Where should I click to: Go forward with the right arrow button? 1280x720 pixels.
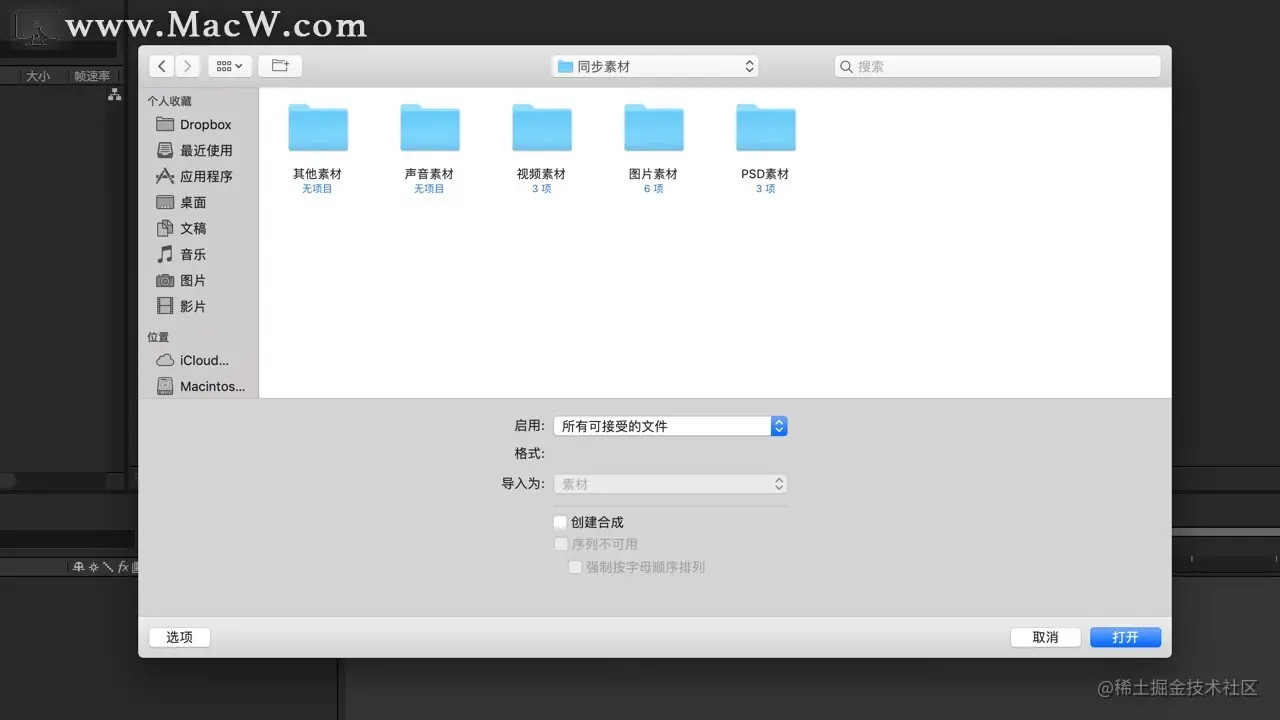click(x=188, y=66)
